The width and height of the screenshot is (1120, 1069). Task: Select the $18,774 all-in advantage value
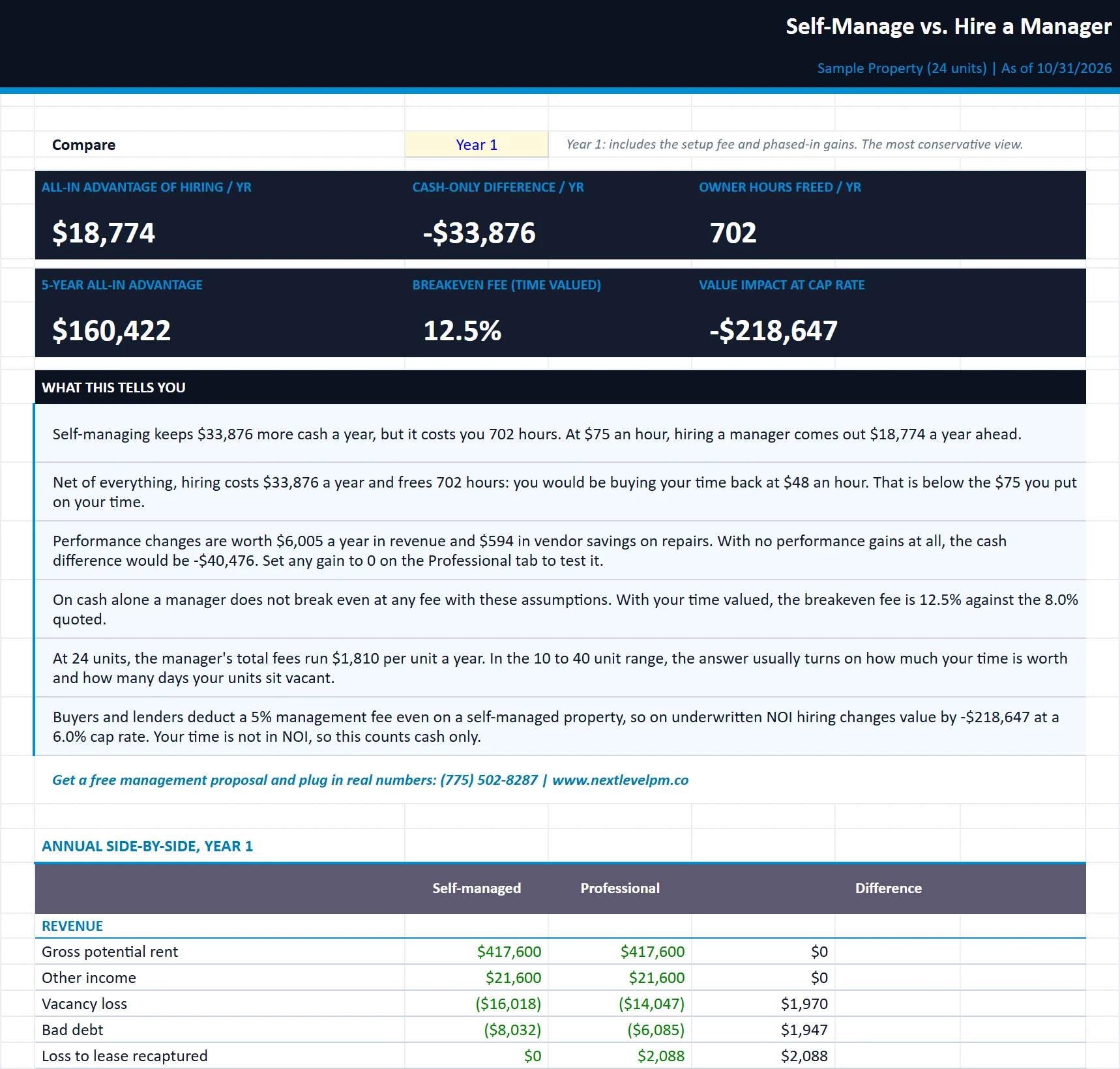(104, 233)
